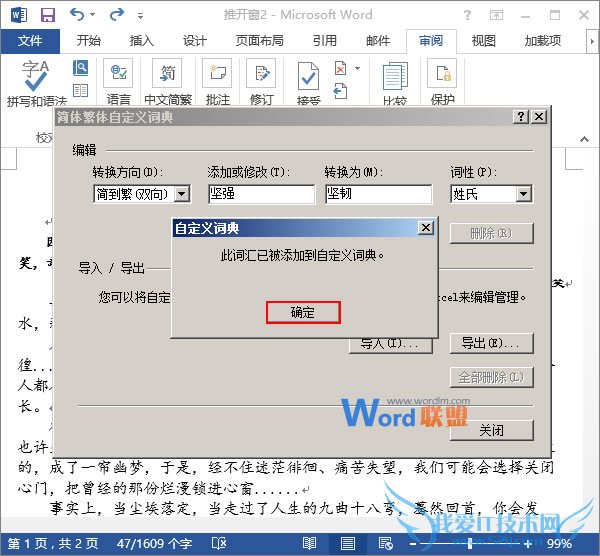Click the Research magnifier book icon
This screenshot has width=600, height=556.
click(80, 68)
